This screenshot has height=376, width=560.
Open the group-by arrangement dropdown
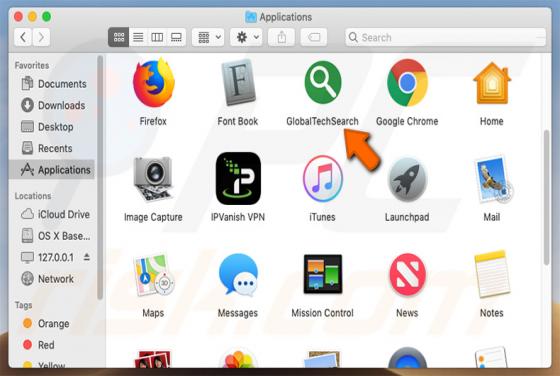pyautogui.click(x=208, y=37)
